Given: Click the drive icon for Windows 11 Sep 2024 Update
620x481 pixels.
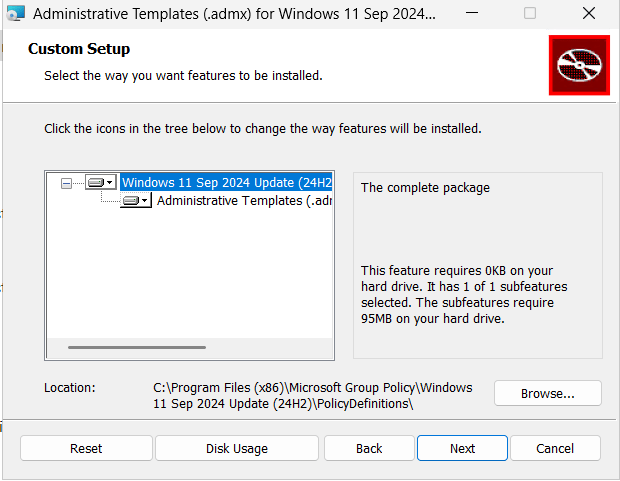Looking at the screenshot, I should pos(95,183).
